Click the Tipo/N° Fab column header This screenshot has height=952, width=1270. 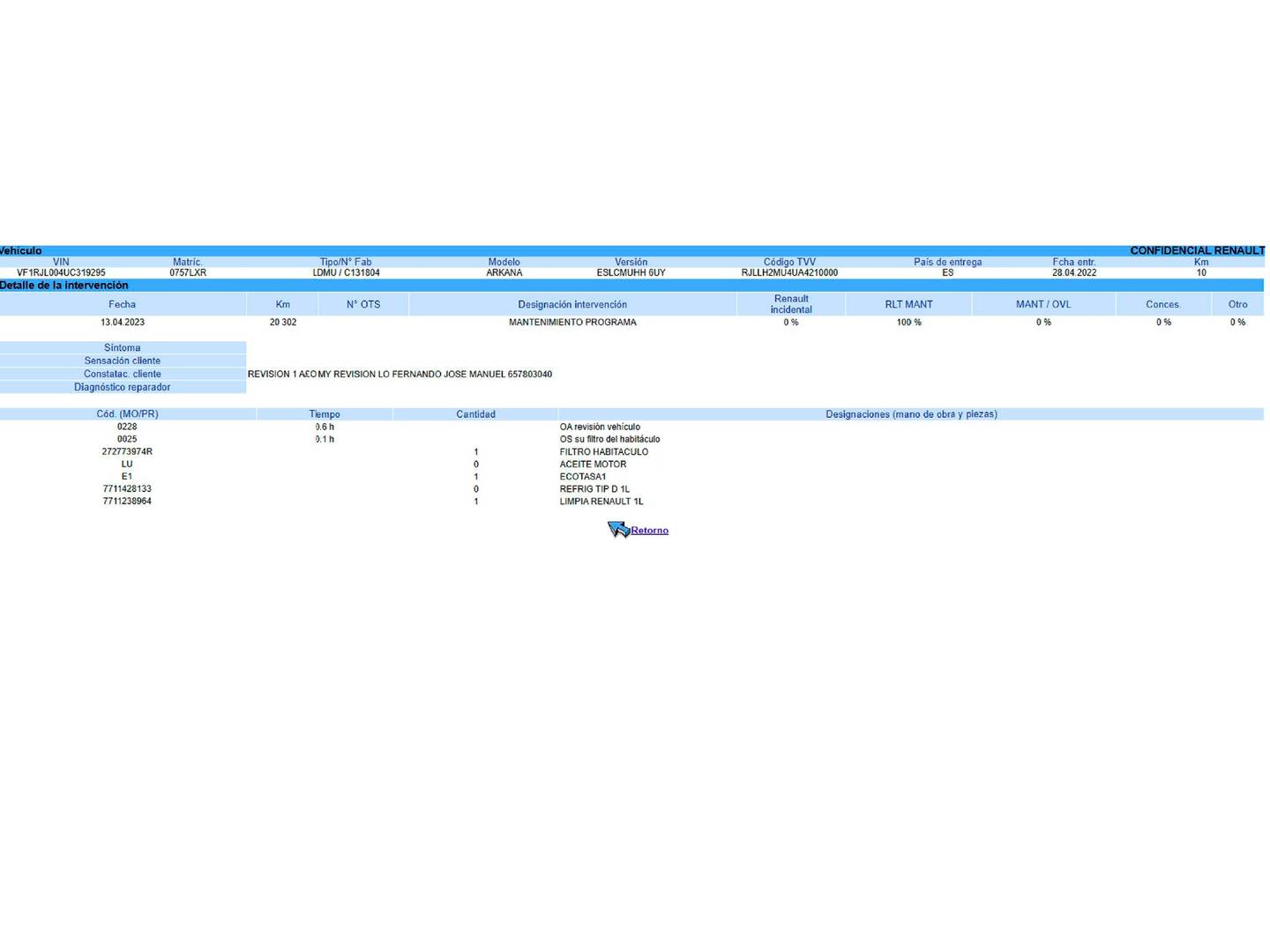346,262
